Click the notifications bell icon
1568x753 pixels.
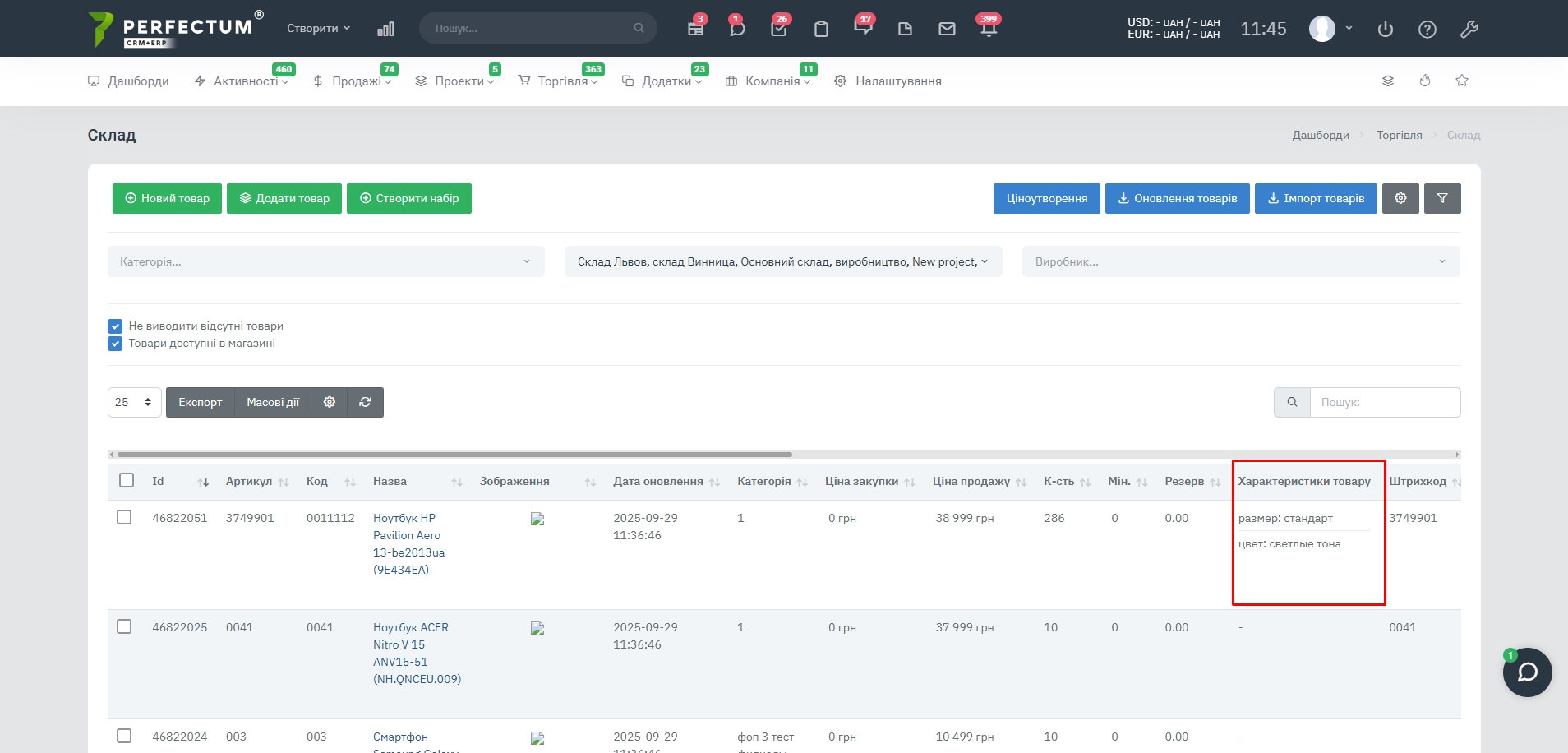(x=989, y=29)
